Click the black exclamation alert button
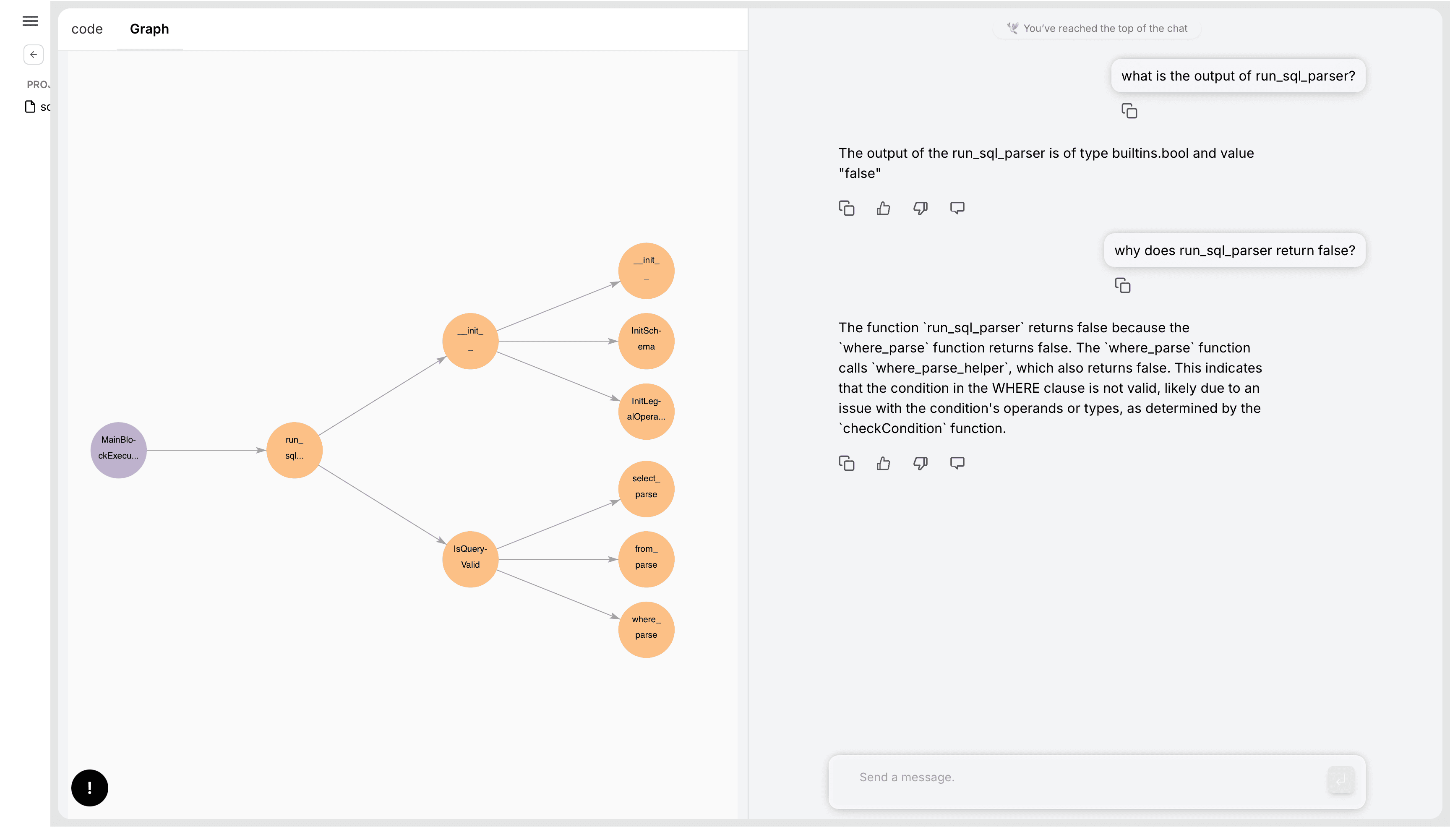1450x840 pixels. pos(90,788)
